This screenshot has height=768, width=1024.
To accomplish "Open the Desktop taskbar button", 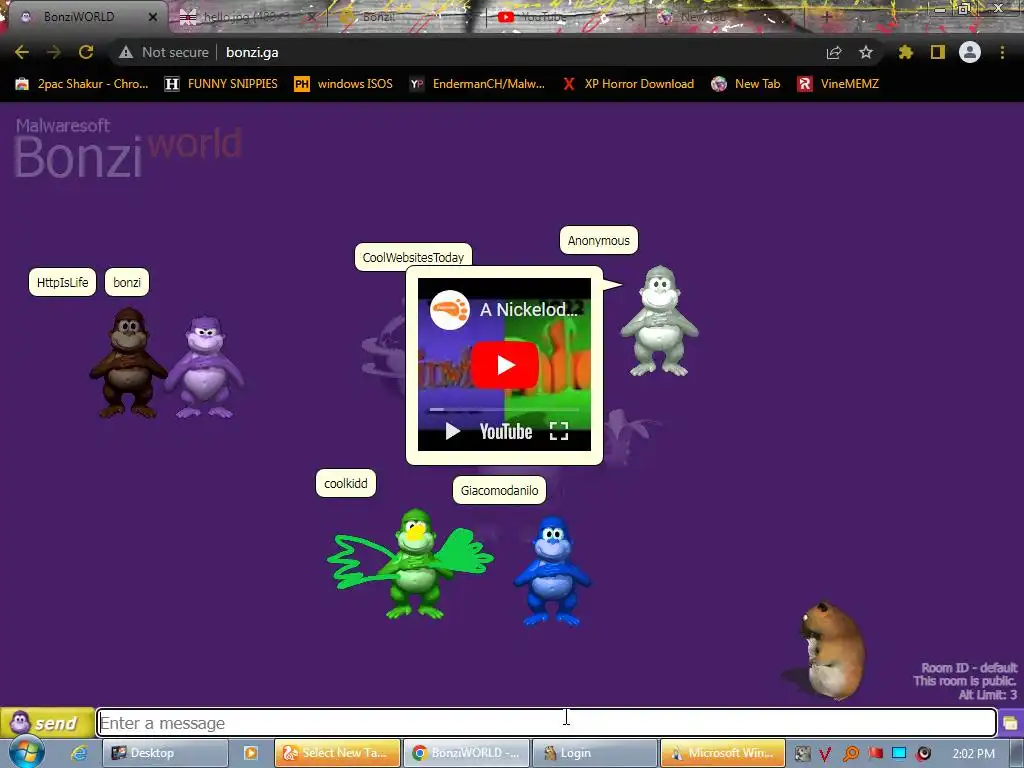I will (x=165, y=753).
